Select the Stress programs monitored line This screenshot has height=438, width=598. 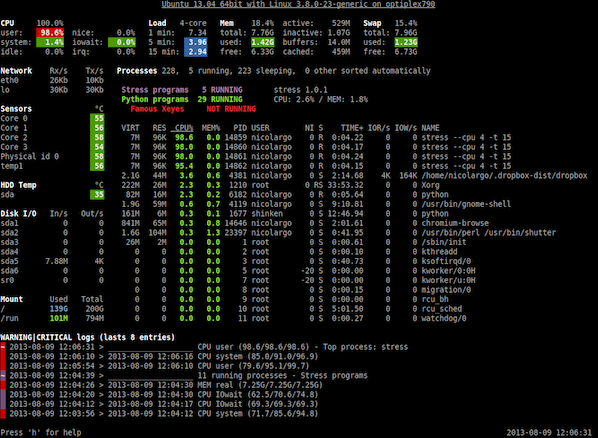tap(182, 90)
